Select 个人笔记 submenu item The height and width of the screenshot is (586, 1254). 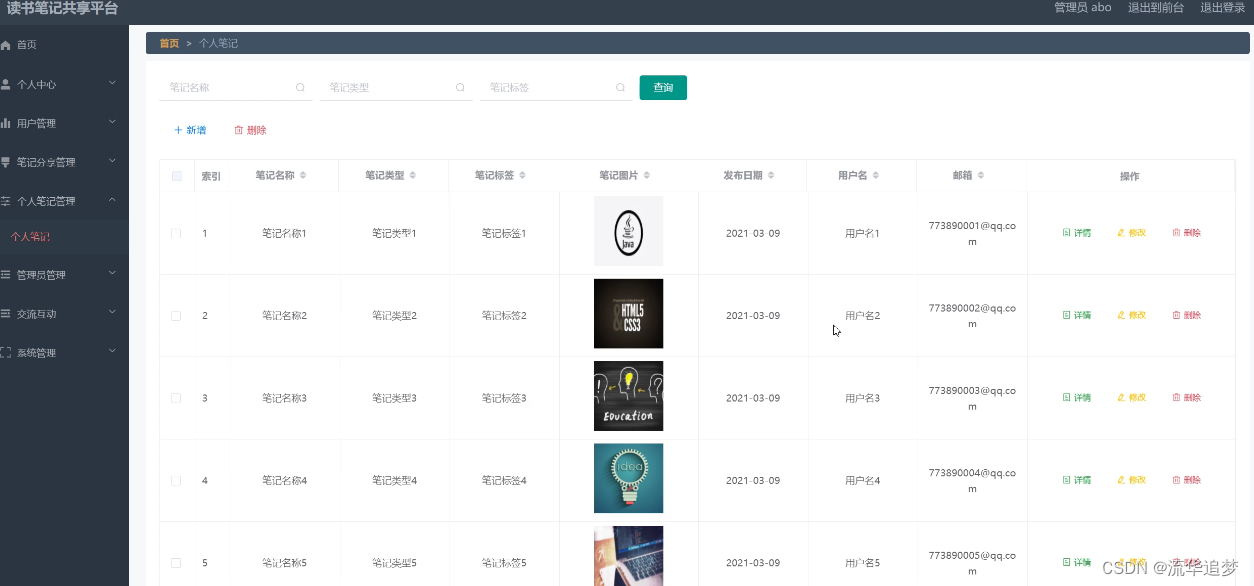point(64,237)
